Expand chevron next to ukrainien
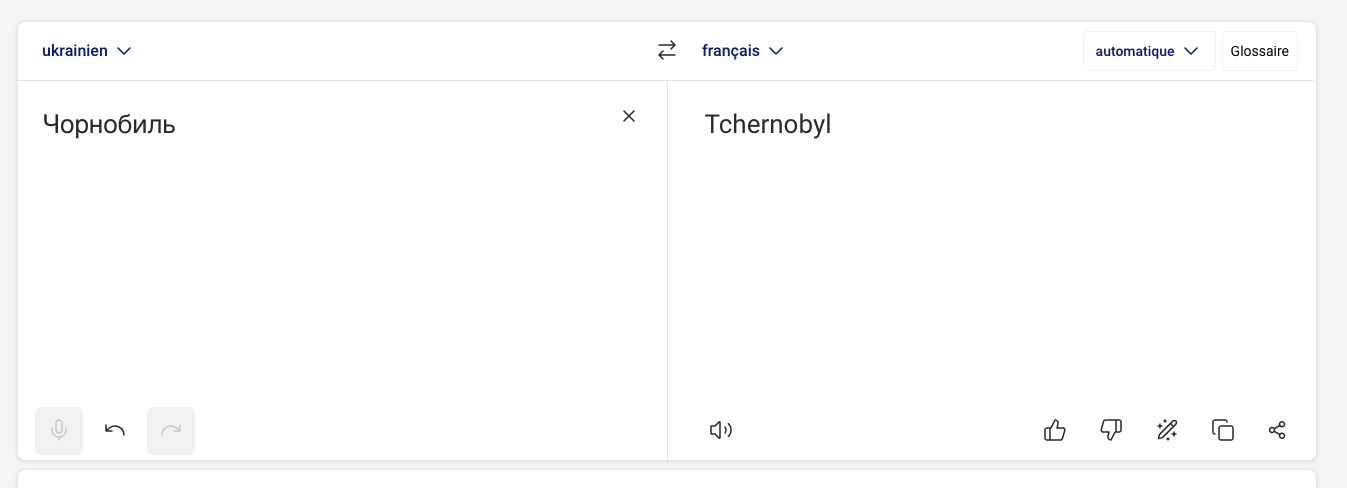 (x=124, y=51)
